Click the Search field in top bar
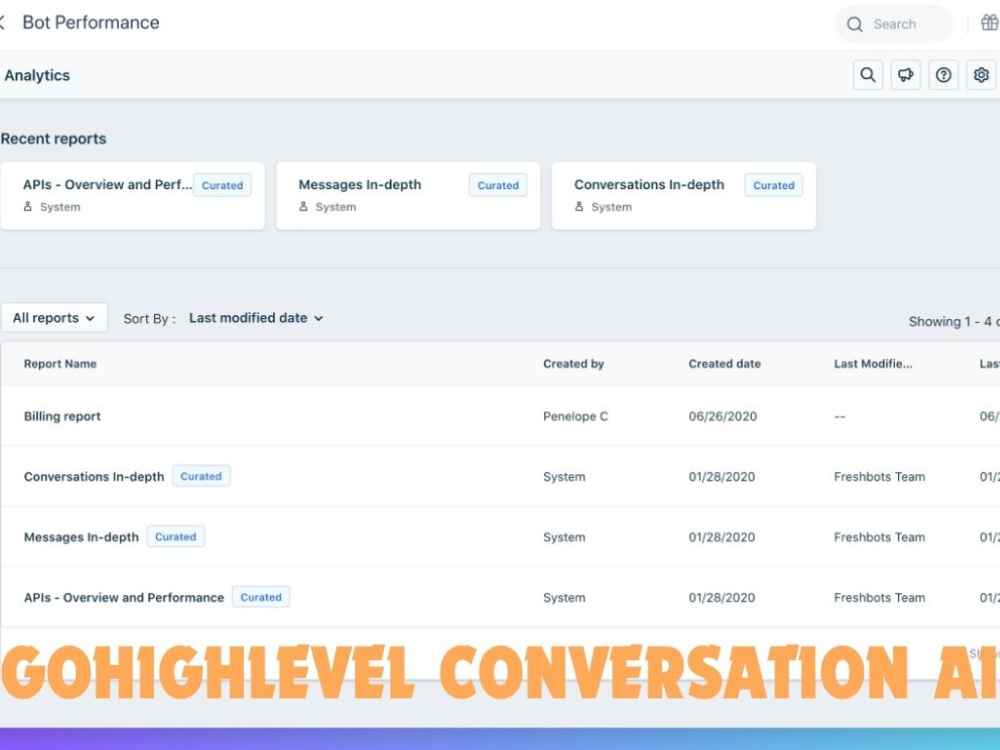This screenshot has height=750, width=1000. click(x=894, y=24)
